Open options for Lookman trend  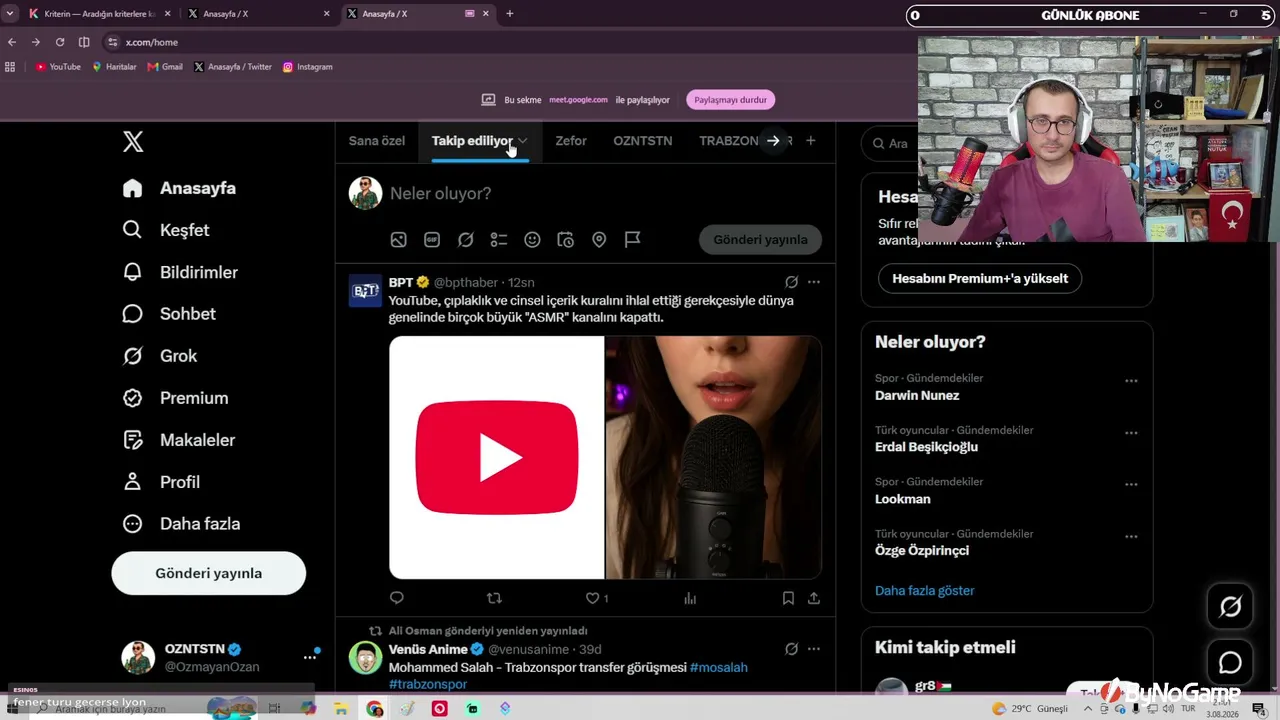tap(1131, 485)
